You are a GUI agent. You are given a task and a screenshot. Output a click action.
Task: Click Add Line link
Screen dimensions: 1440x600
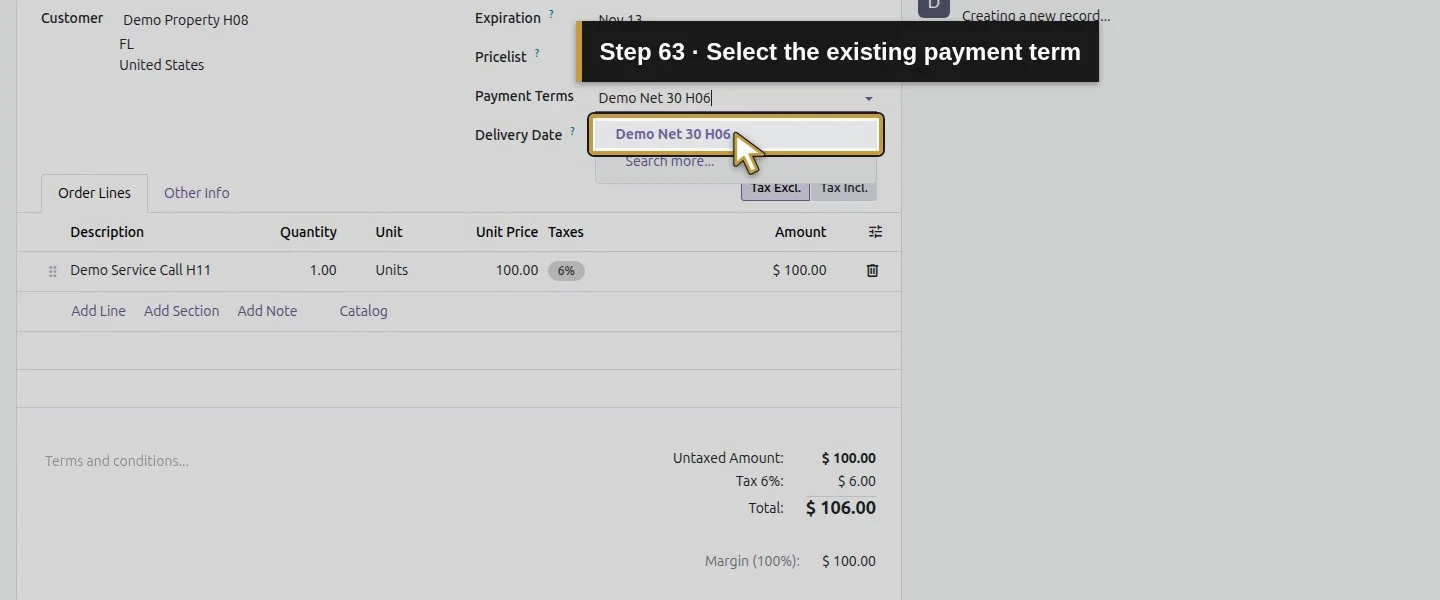tap(98, 311)
